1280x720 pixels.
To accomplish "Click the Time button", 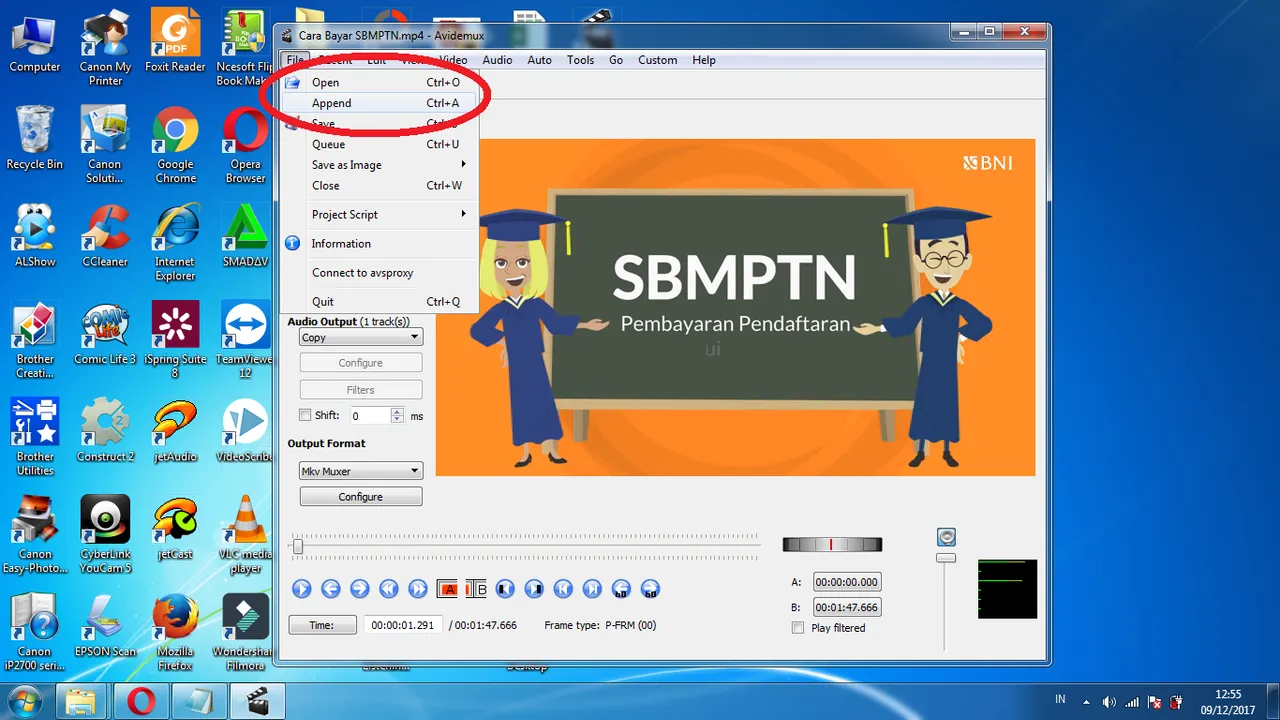I will pyautogui.click(x=322, y=625).
